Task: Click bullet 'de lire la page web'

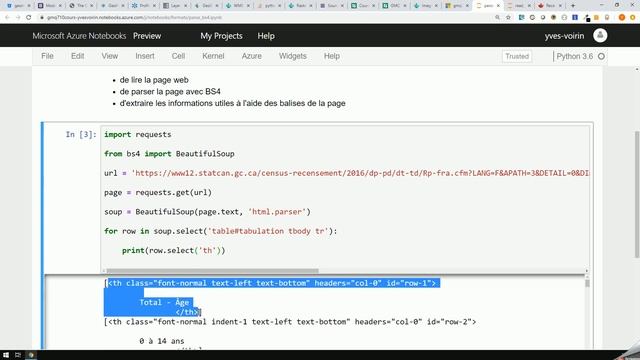Action: (x=154, y=80)
